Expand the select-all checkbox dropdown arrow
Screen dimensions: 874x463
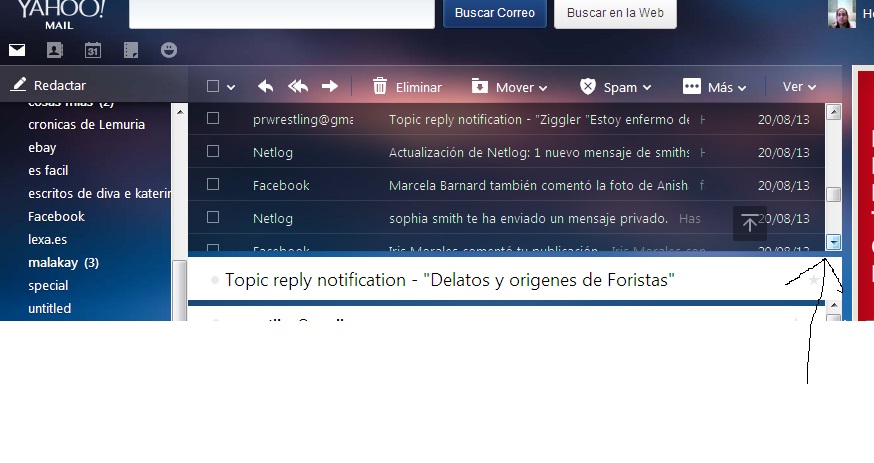pyautogui.click(x=231, y=87)
